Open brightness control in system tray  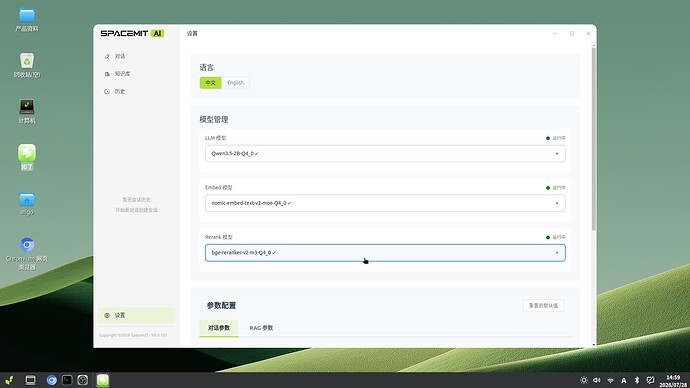click(x=584, y=380)
